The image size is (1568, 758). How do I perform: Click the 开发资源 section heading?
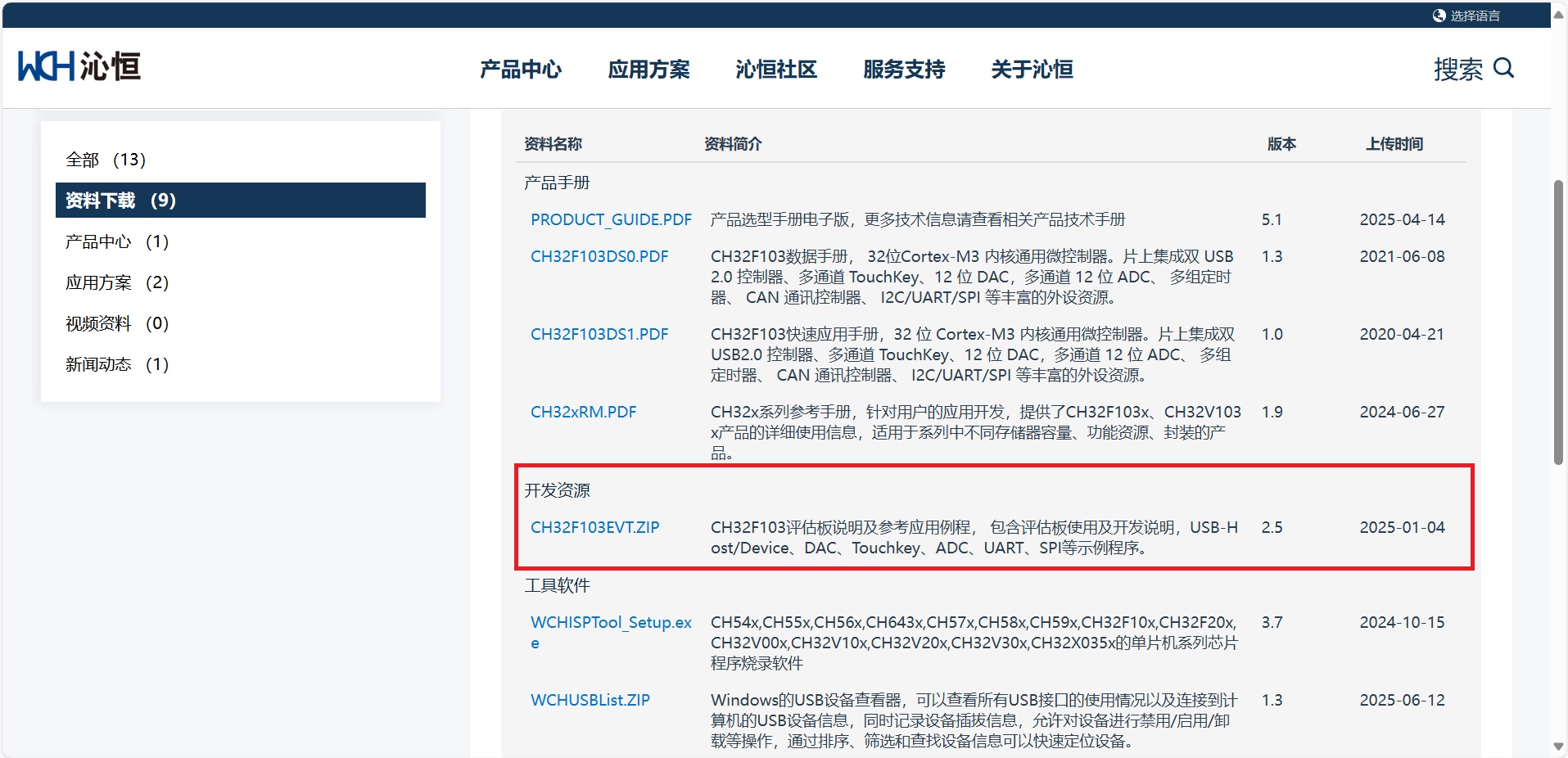click(x=557, y=490)
